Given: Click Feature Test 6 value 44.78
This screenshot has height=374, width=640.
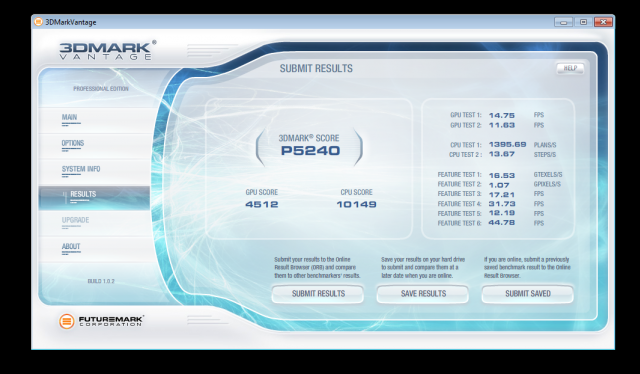Looking at the screenshot, I should pyautogui.click(x=502, y=223).
